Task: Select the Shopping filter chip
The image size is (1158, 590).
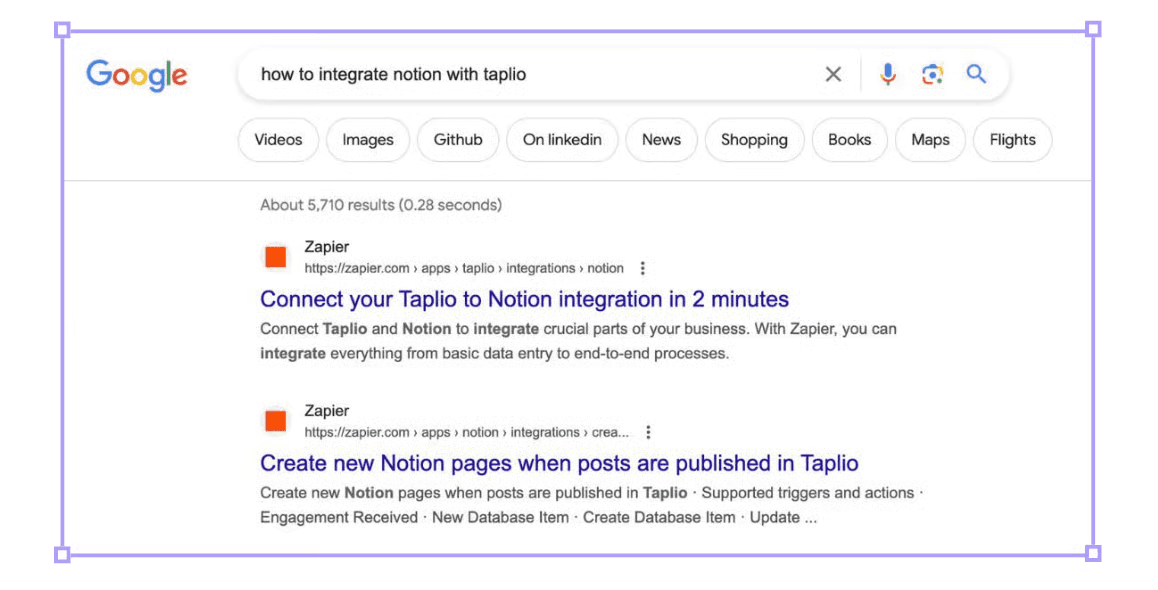Action: (754, 140)
